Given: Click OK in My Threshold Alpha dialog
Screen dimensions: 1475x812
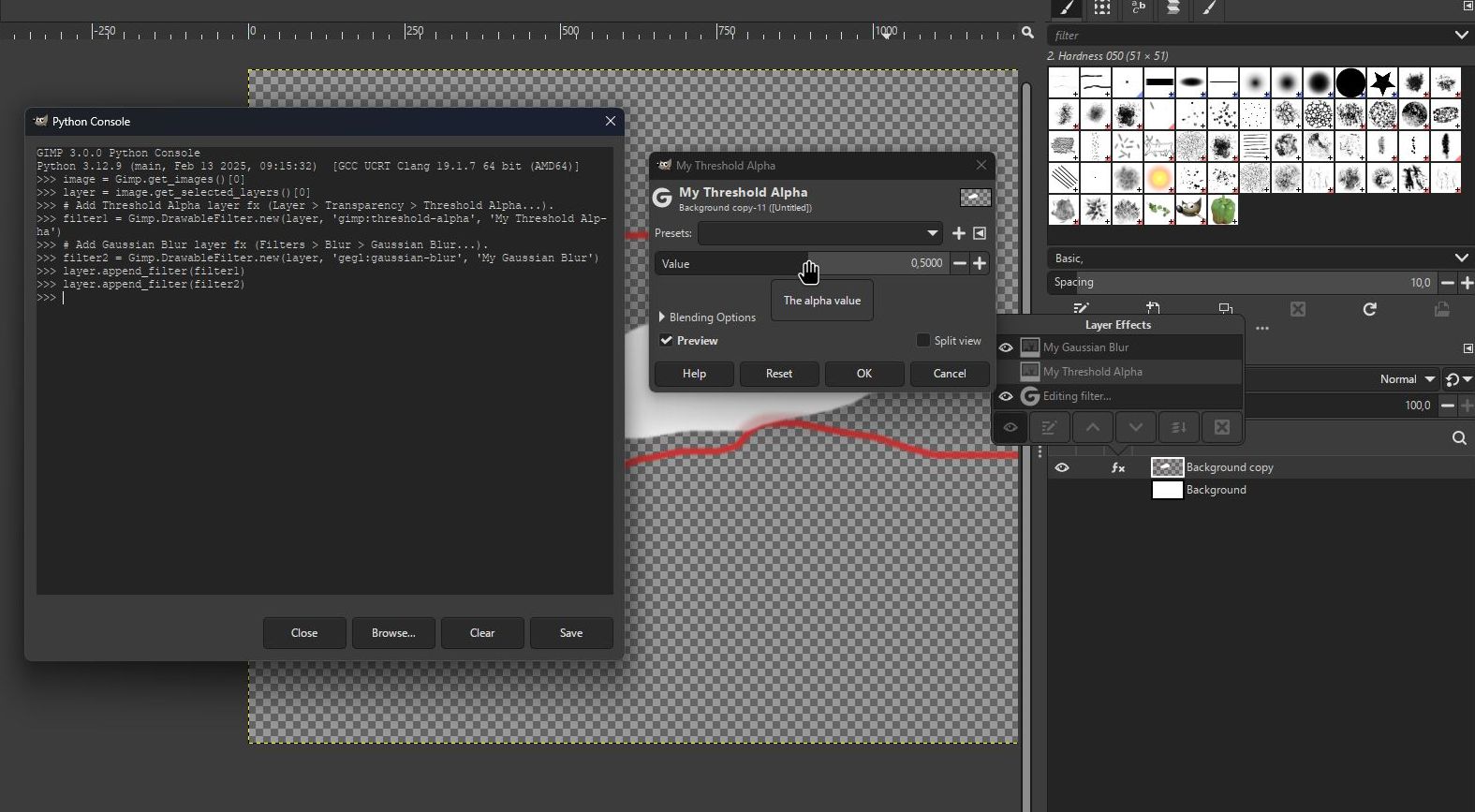Looking at the screenshot, I should tap(863, 374).
